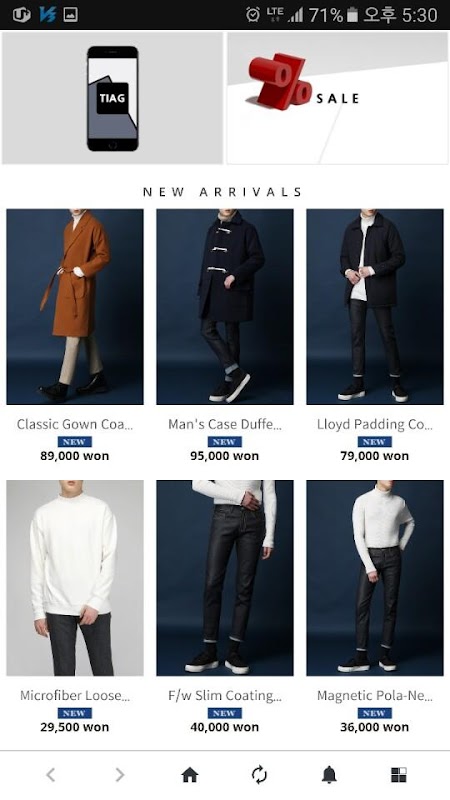
Task: Open notifications with the bell icon
Action: [x=329, y=774]
